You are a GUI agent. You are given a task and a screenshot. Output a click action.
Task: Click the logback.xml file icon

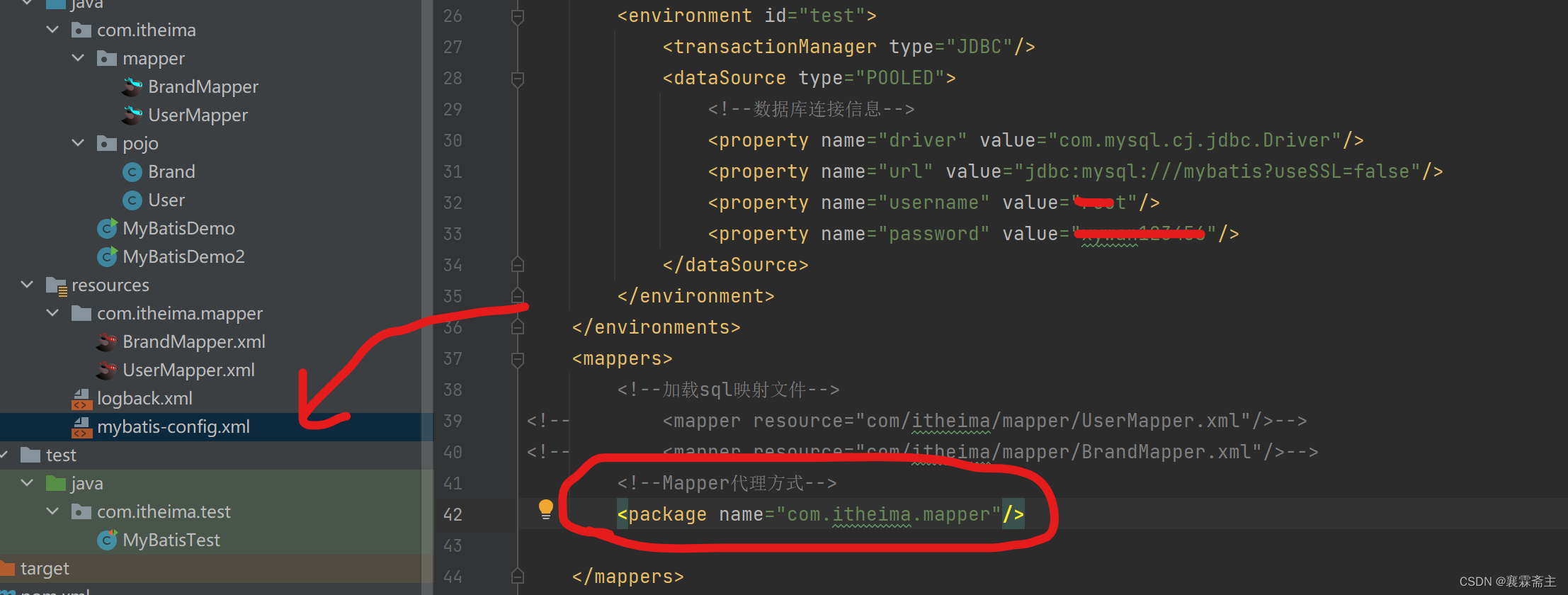[81, 399]
